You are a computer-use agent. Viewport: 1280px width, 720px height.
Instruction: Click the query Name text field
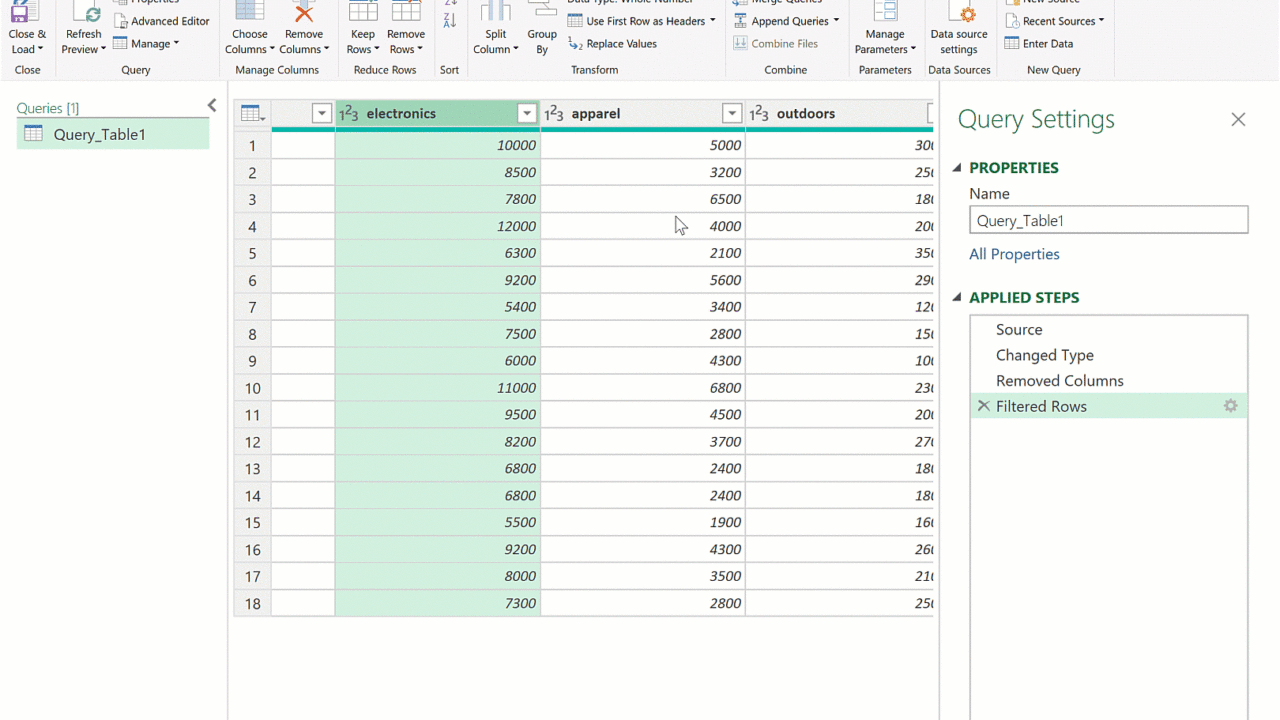point(1108,221)
